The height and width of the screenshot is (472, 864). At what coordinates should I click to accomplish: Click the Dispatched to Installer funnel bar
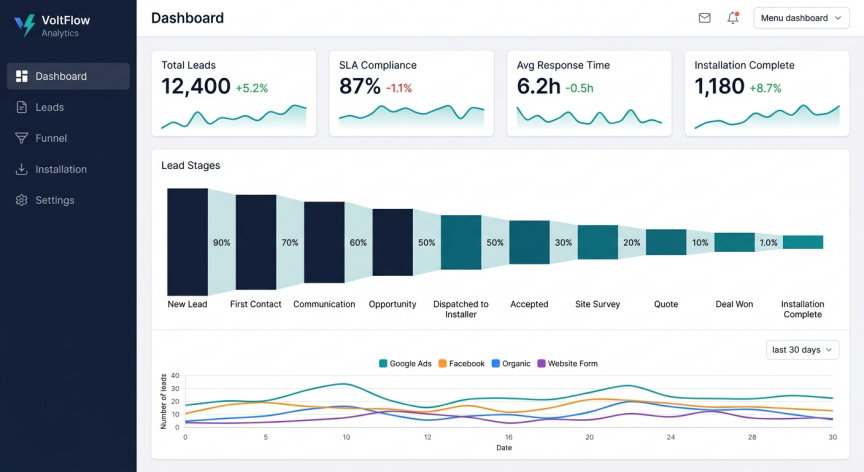(461, 242)
